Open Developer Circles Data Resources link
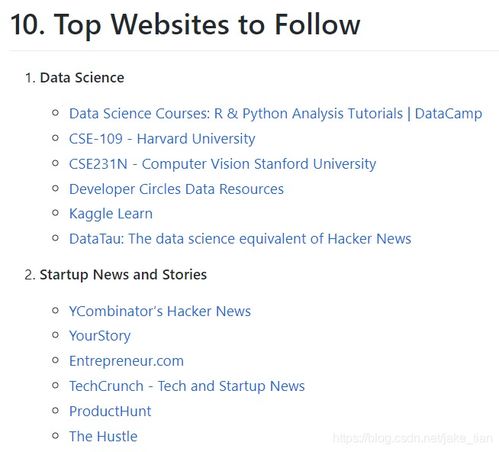Viewport: 499px width, 452px height. 176,189
